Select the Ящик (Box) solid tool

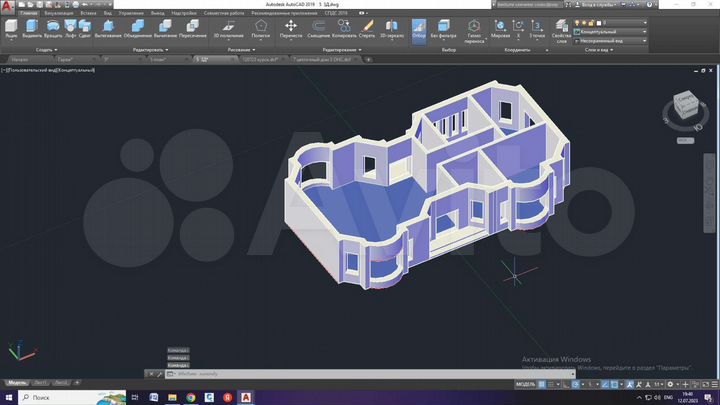click(x=9, y=27)
